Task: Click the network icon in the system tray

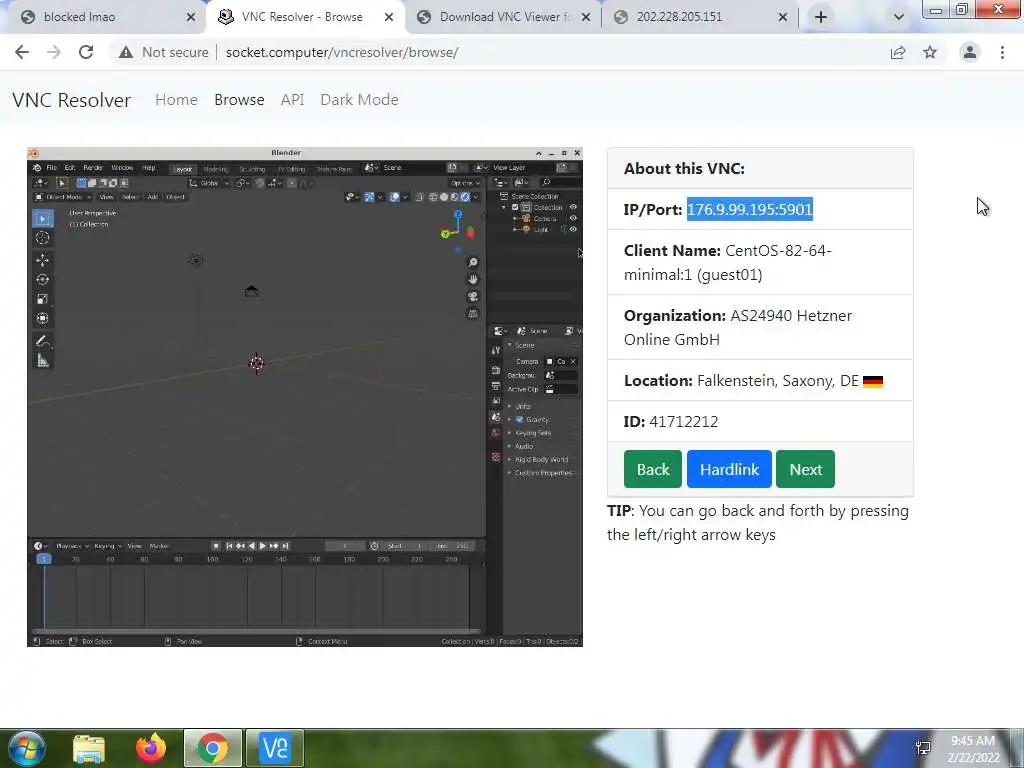Action: 923,748
